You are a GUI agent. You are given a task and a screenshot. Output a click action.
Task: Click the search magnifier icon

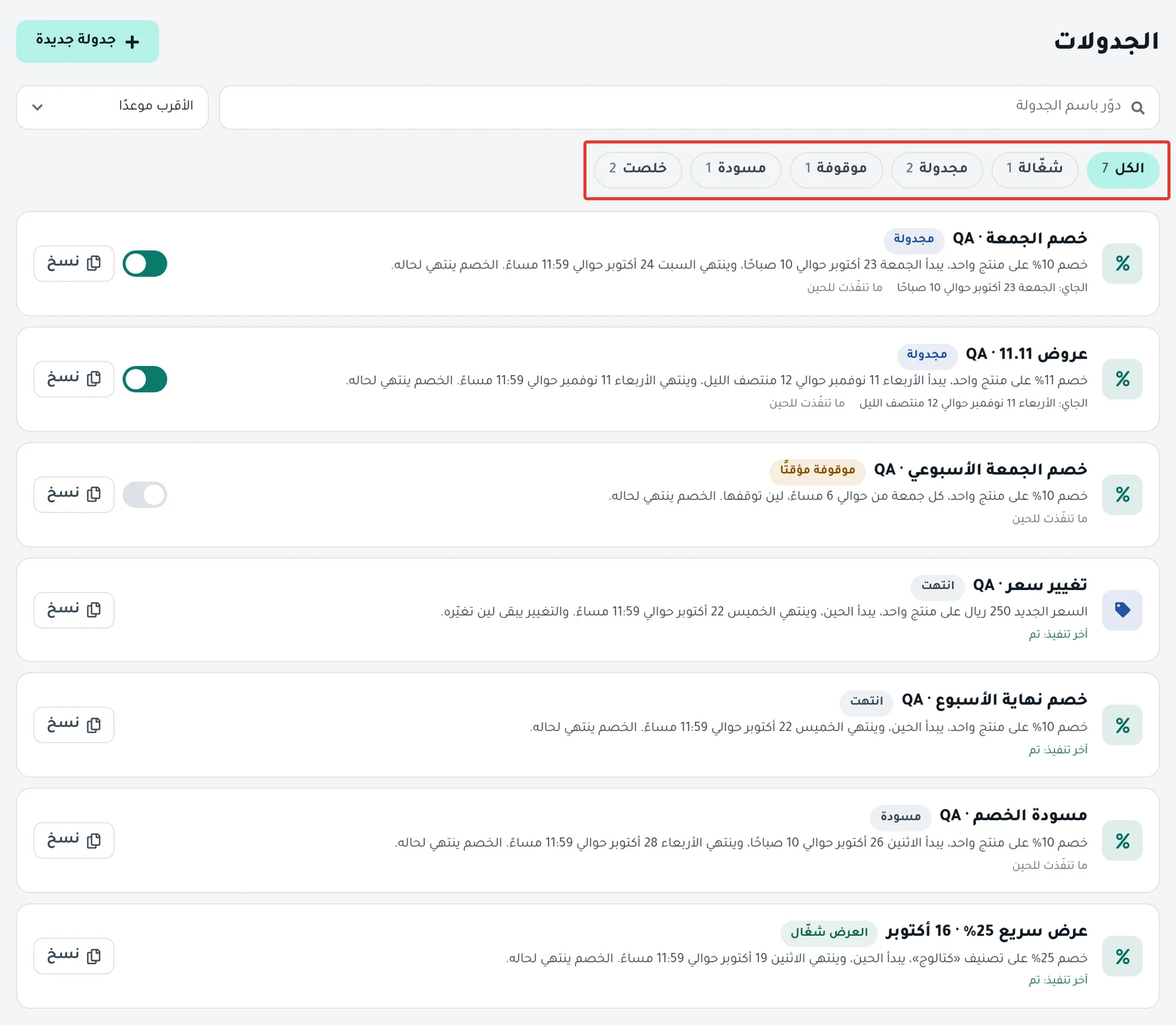(1138, 107)
